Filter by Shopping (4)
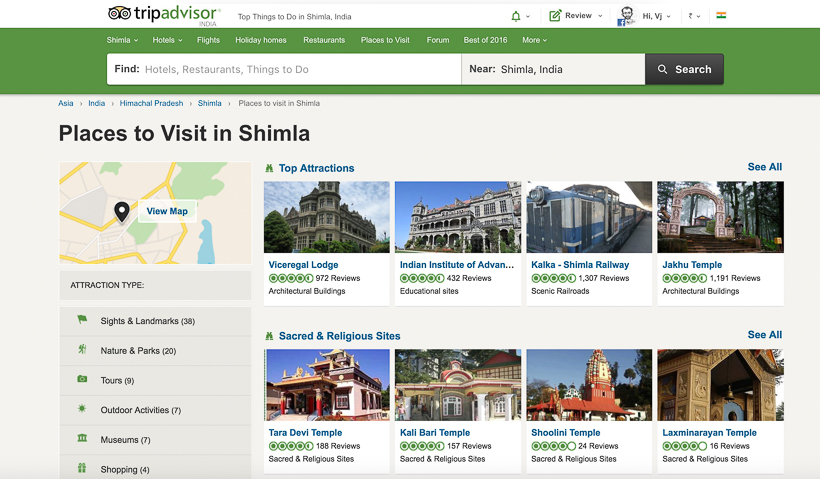 [x=155, y=469]
